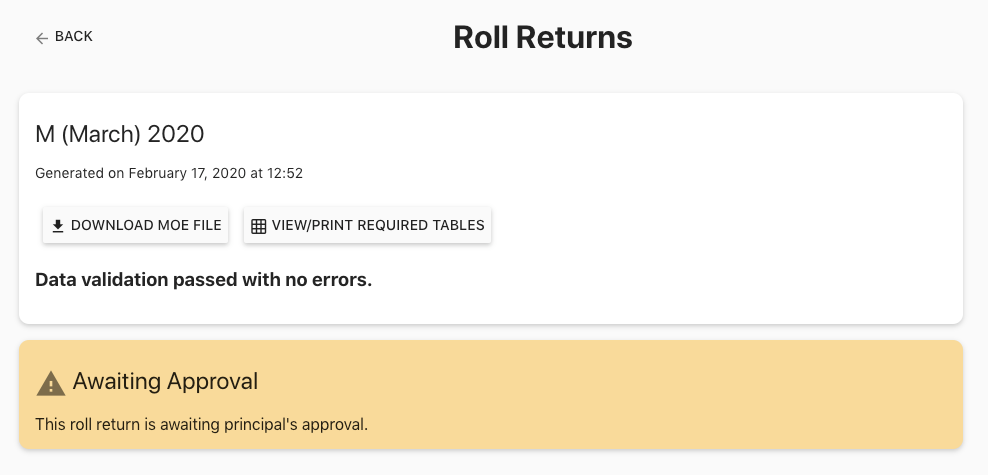Click the word FILE on the download button
This screenshot has height=475, width=988.
coord(206,226)
